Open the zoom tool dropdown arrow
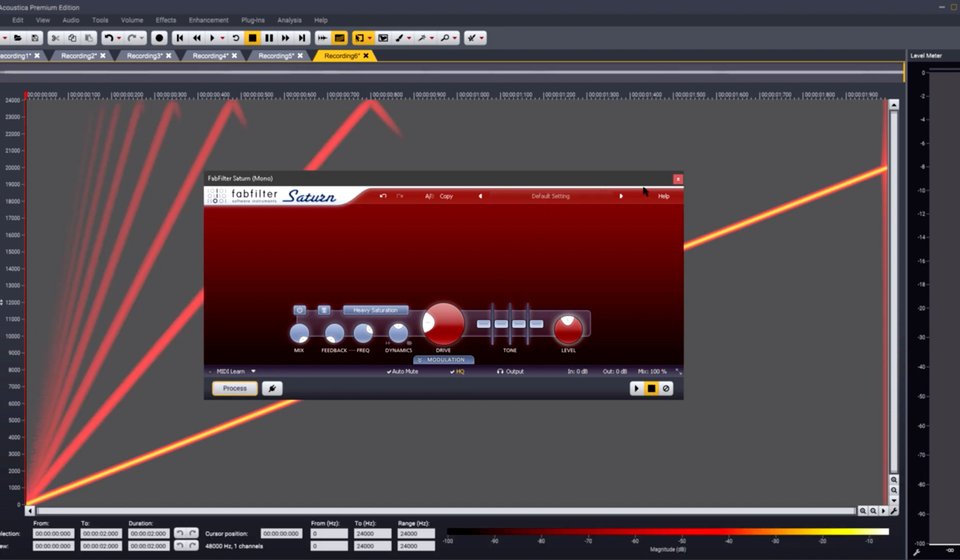This screenshot has height=560, width=960. 455,38
